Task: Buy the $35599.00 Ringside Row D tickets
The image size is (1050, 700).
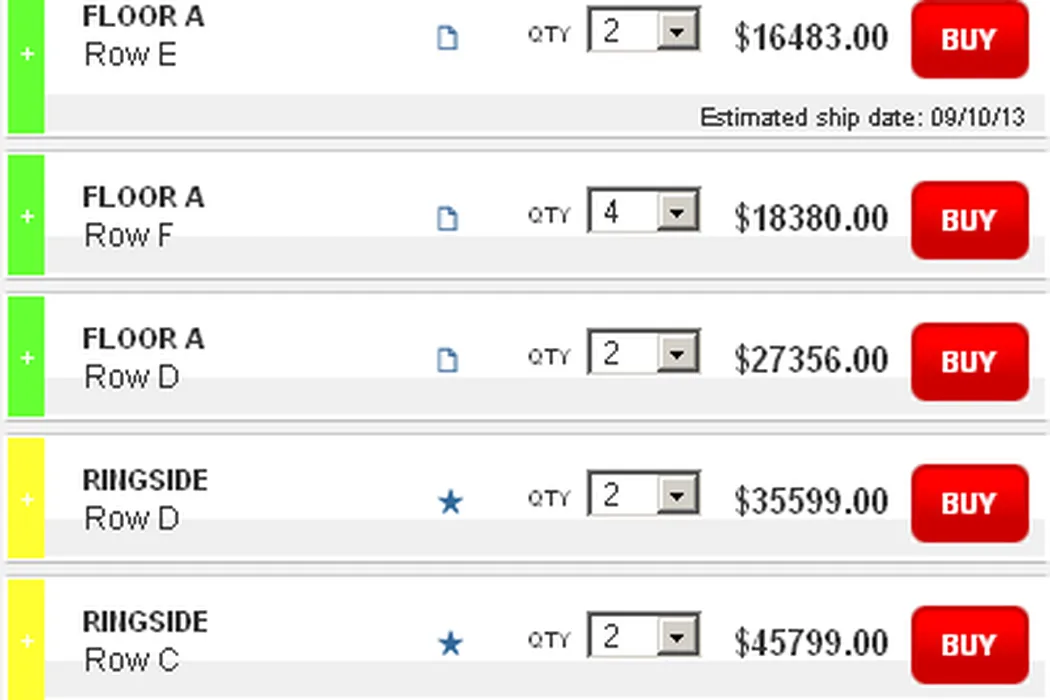Action: coord(969,503)
